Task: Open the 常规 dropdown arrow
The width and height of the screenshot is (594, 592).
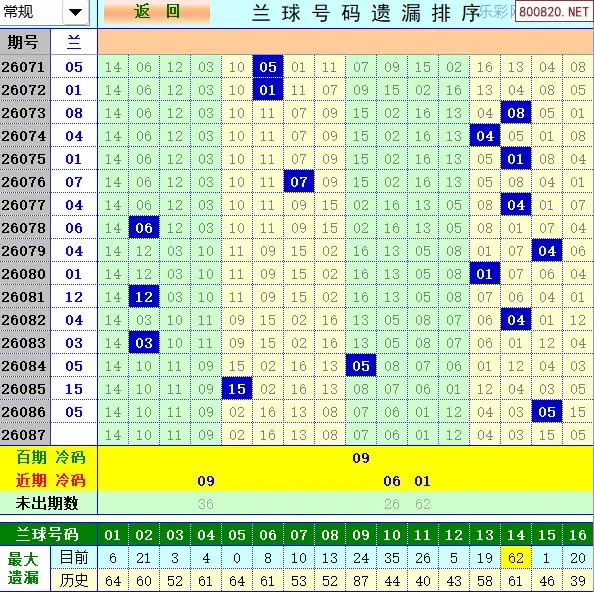Action: pyautogui.click(x=75, y=12)
